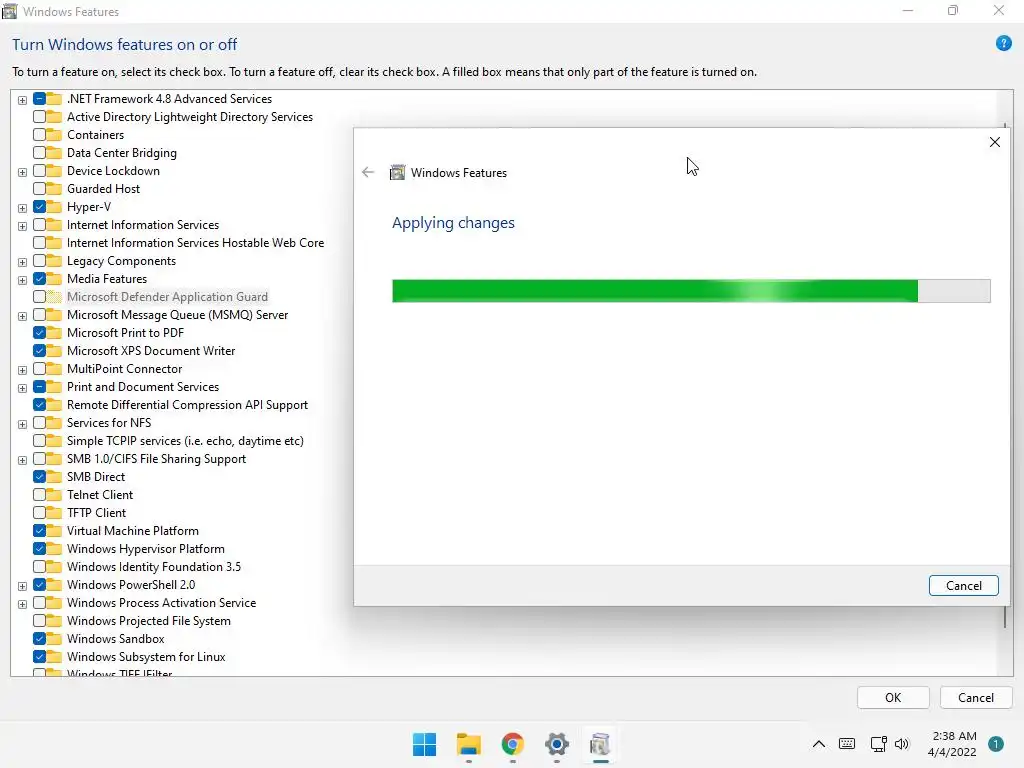The height and width of the screenshot is (768, 1024).
Task: Click the blue help question mark icon
Action: 1003,44
